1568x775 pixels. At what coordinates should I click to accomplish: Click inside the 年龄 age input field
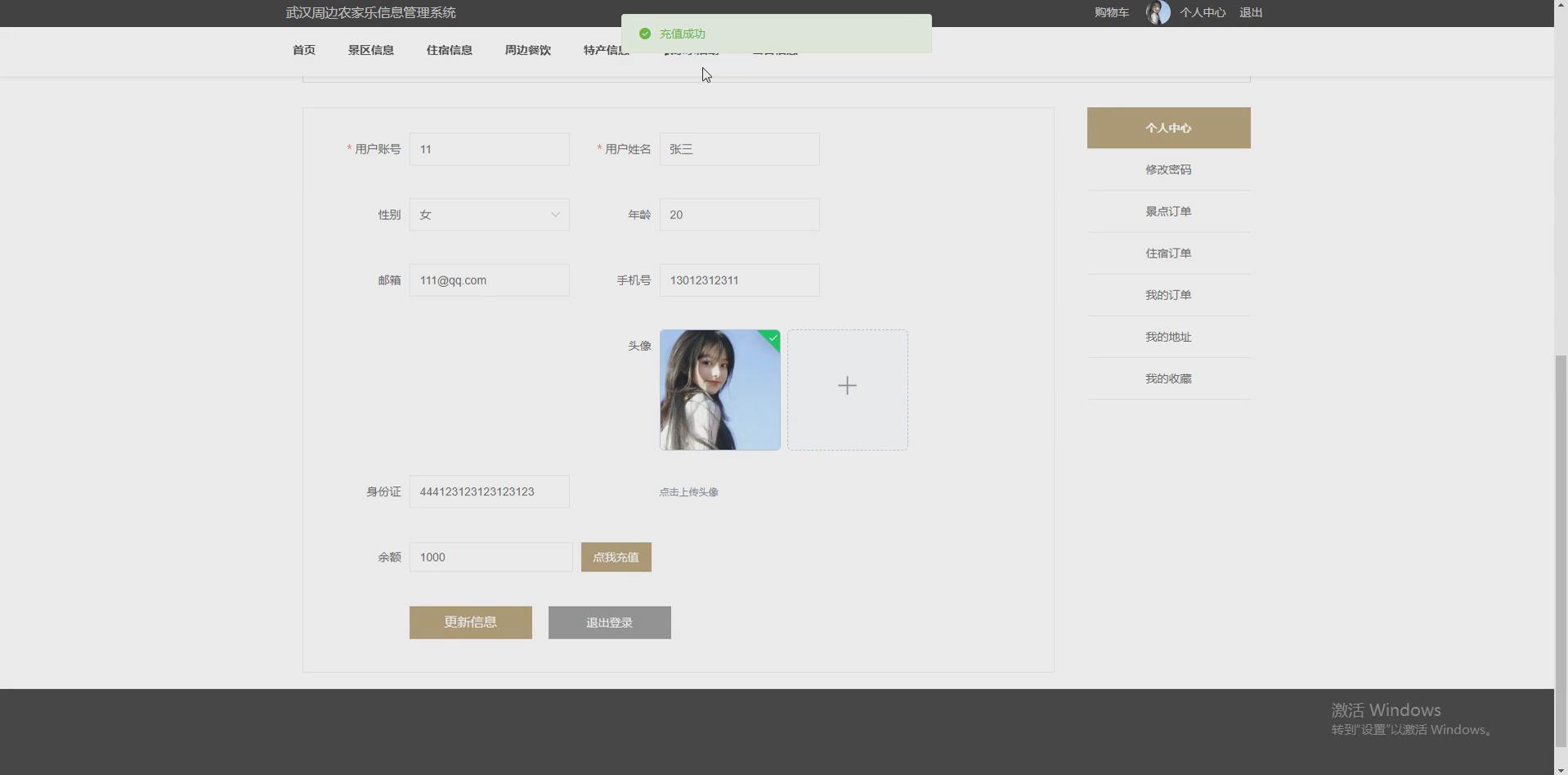click(x=738, y=214)
